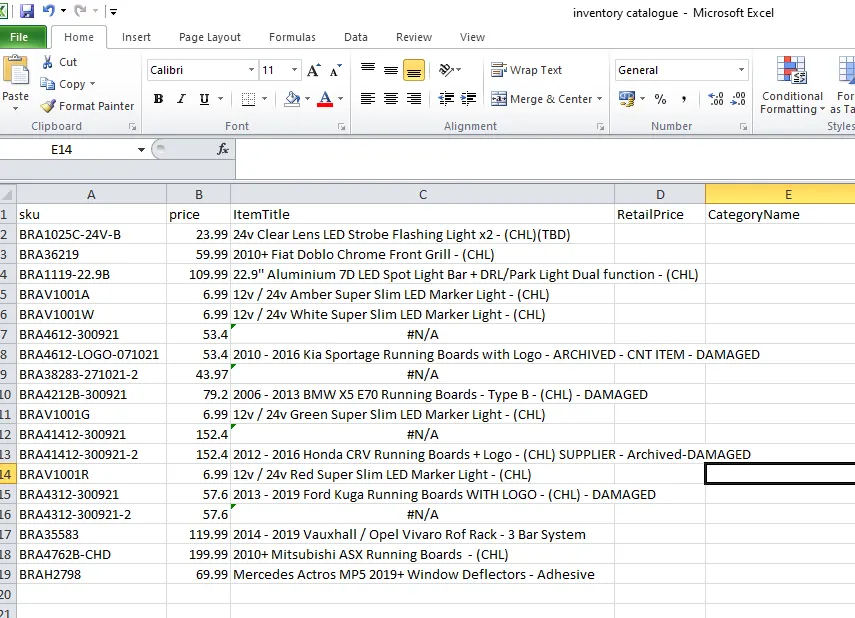Set Middle Align vertical alignment
The height and width of the screenshot is (618, 855).
(391, 70)
